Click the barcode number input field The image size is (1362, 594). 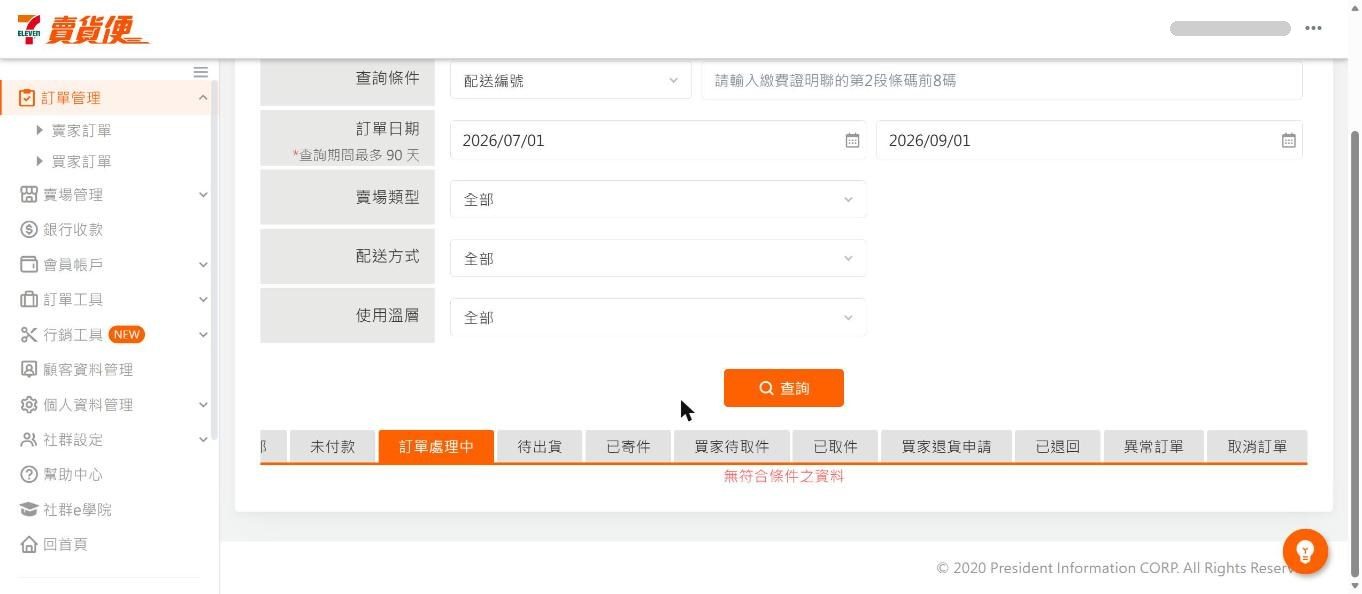1002,80
